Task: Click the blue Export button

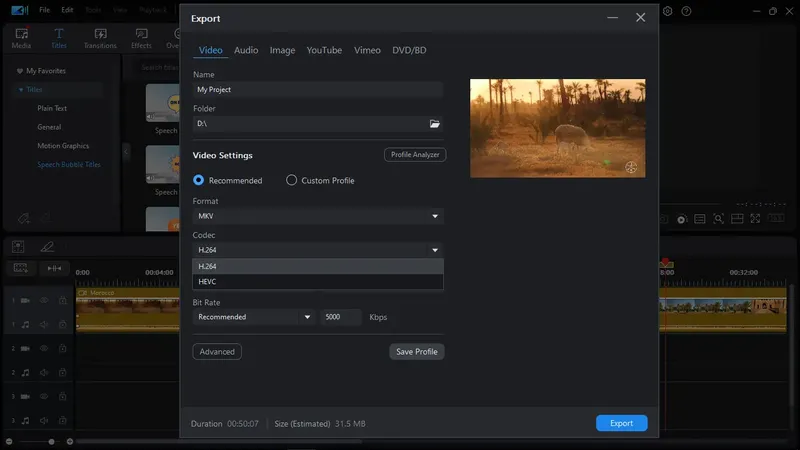Action: click(x=621, y=423)
